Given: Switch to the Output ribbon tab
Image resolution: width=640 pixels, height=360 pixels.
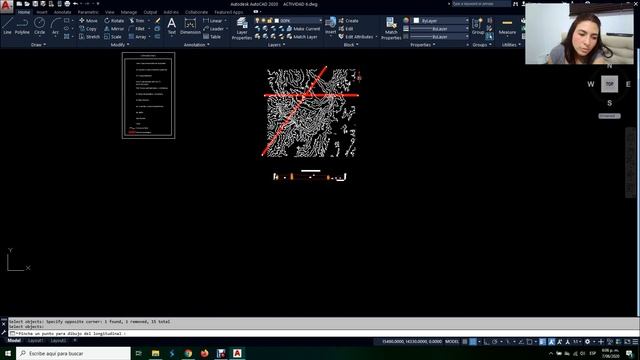Looking at the screenshot, I should coord(150,12).
